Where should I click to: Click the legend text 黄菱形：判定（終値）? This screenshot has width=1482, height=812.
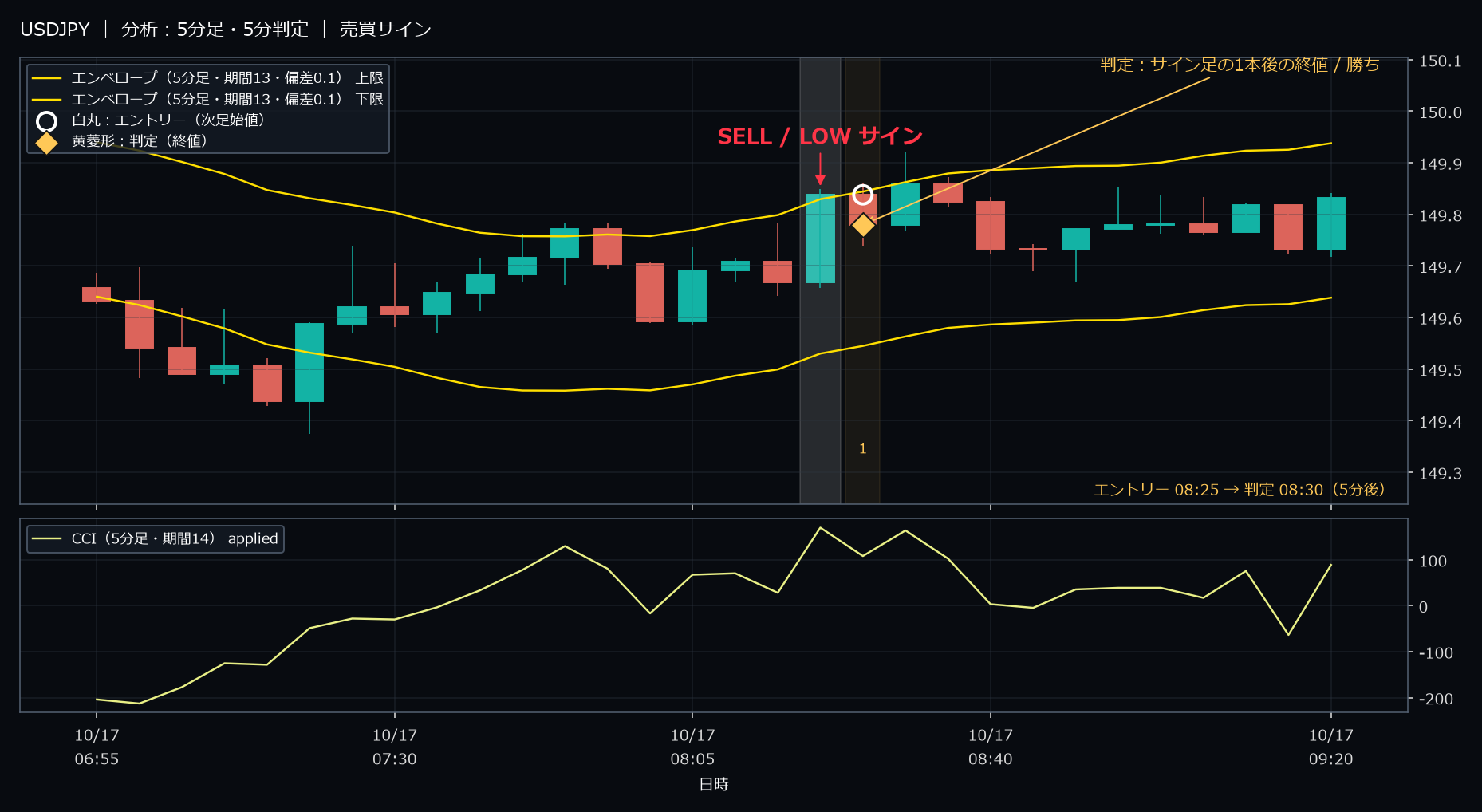140,140
